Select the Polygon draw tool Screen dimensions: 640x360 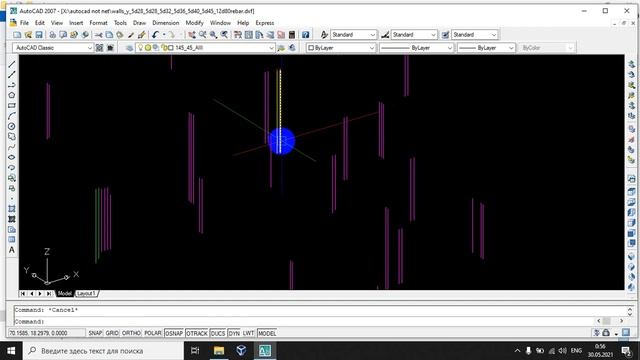point(12,95)
